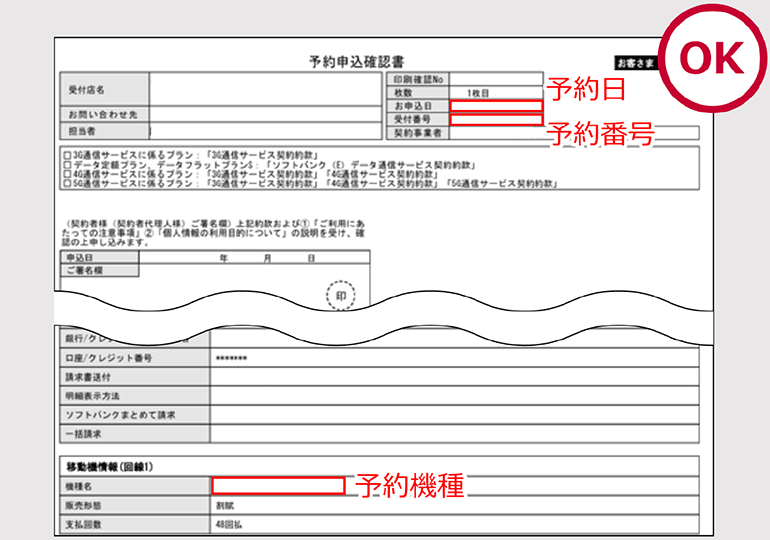Click the empty field beside お問い合わせ先

(266, 114)
